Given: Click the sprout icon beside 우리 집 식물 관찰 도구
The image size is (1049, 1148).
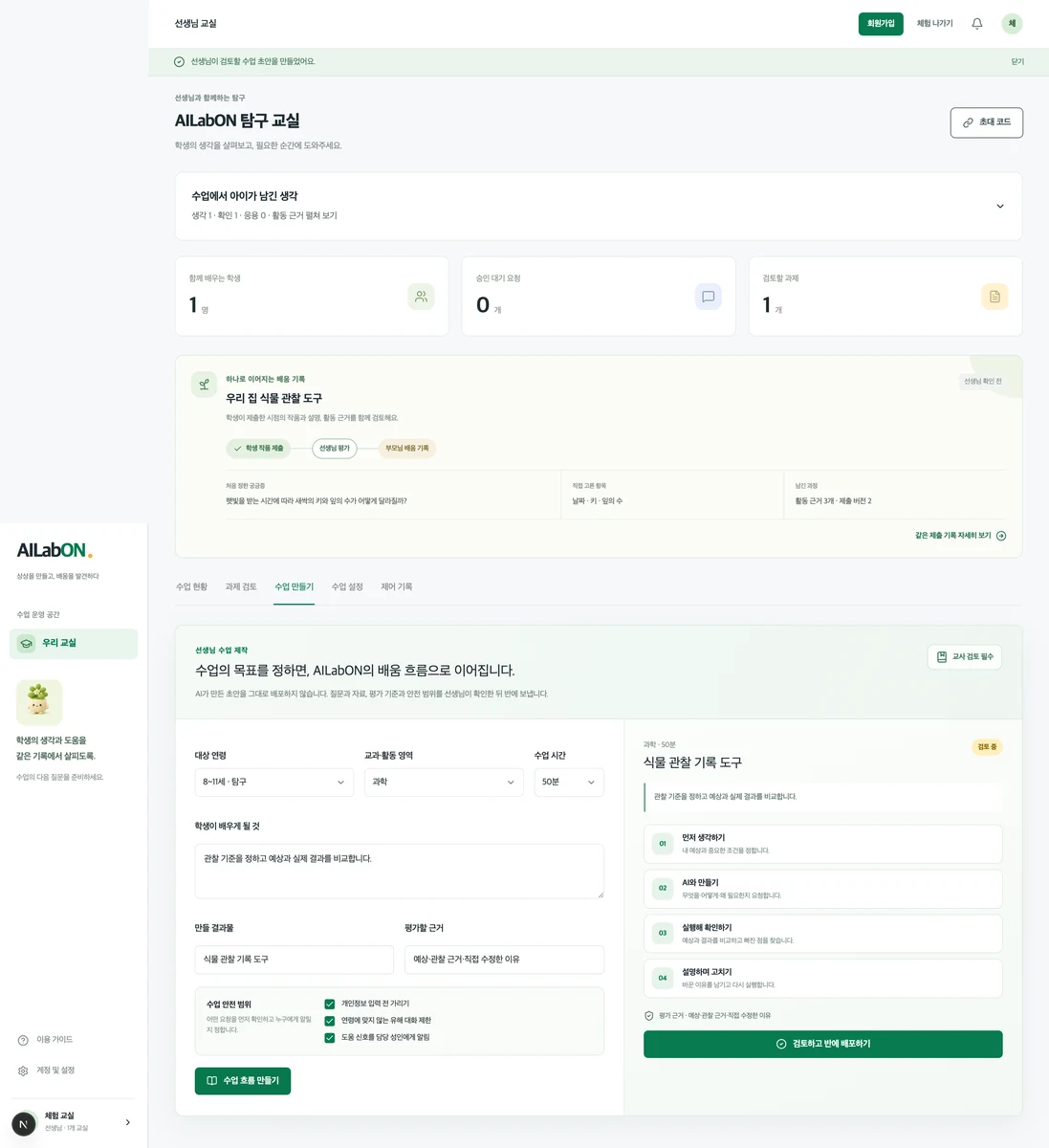Looking at the screenshot, I should (204, 385).
